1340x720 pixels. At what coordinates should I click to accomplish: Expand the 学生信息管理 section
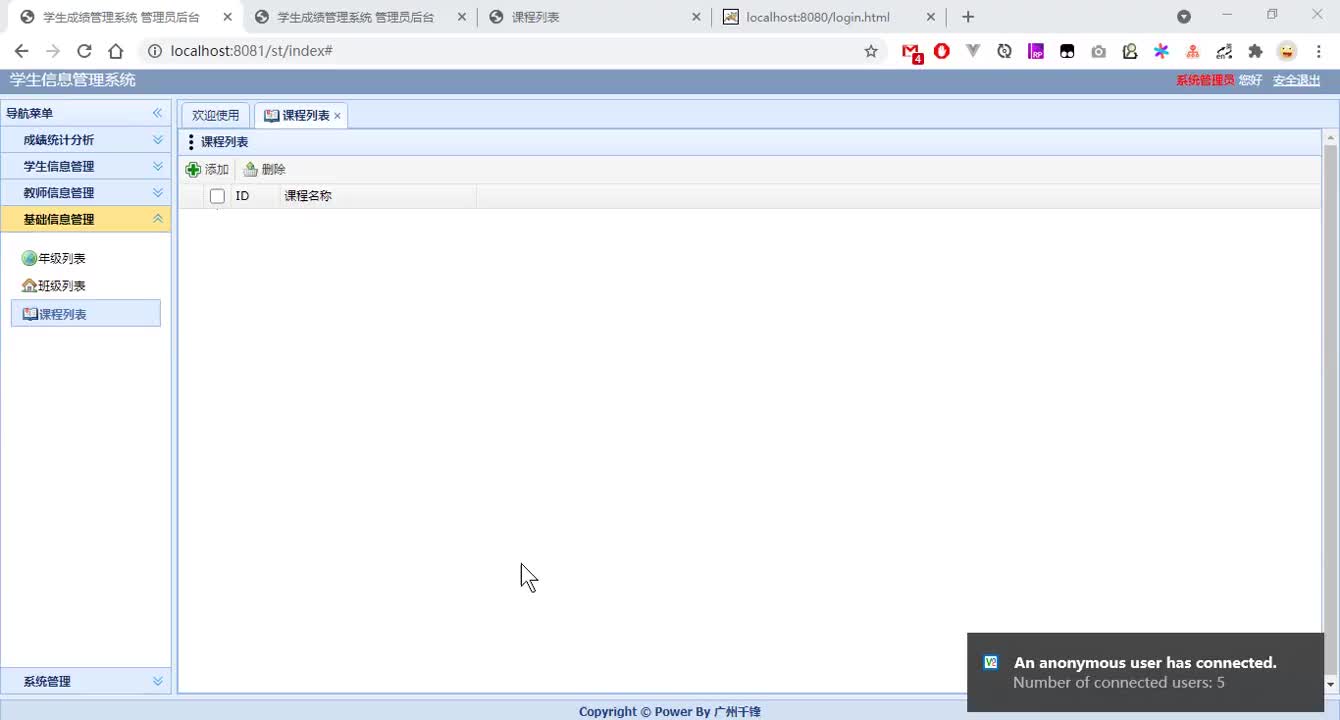point(85,166)
